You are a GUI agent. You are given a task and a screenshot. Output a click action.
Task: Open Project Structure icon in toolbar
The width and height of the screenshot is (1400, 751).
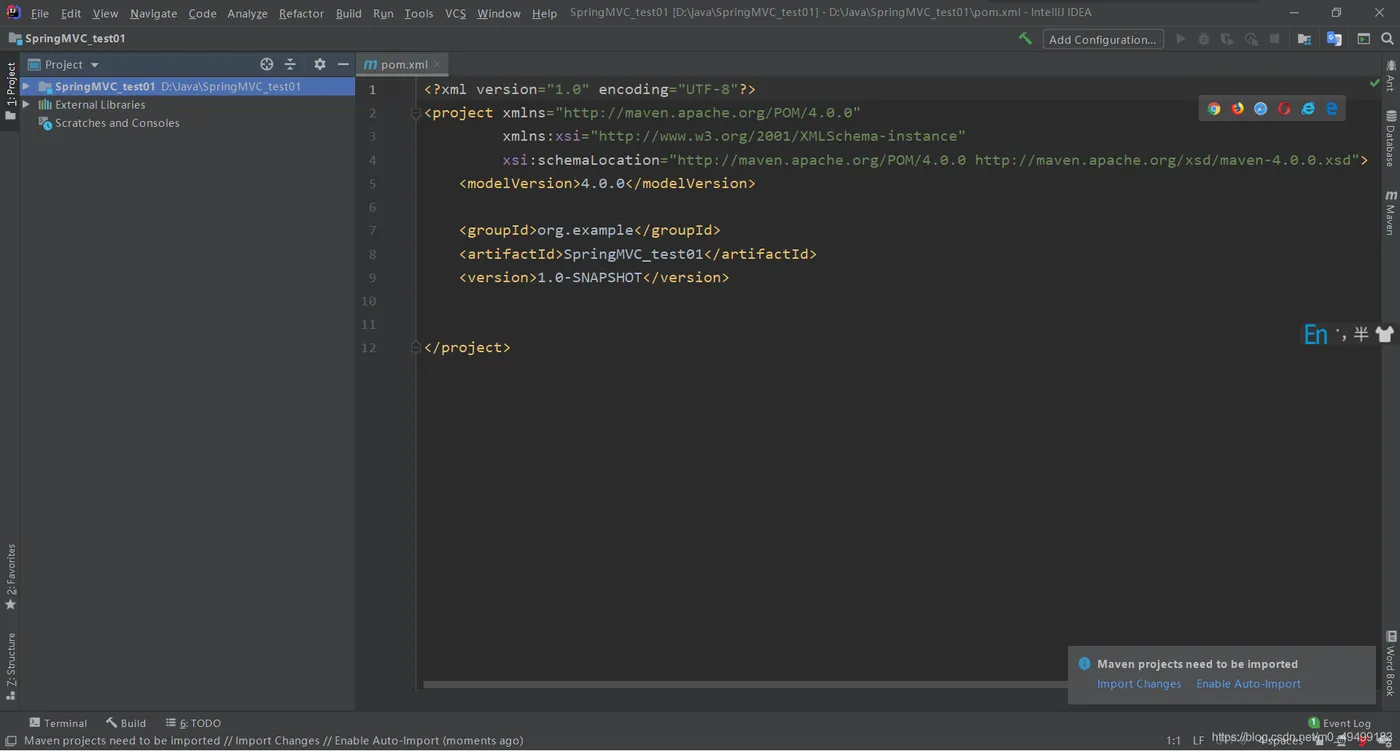point(1304,39)
